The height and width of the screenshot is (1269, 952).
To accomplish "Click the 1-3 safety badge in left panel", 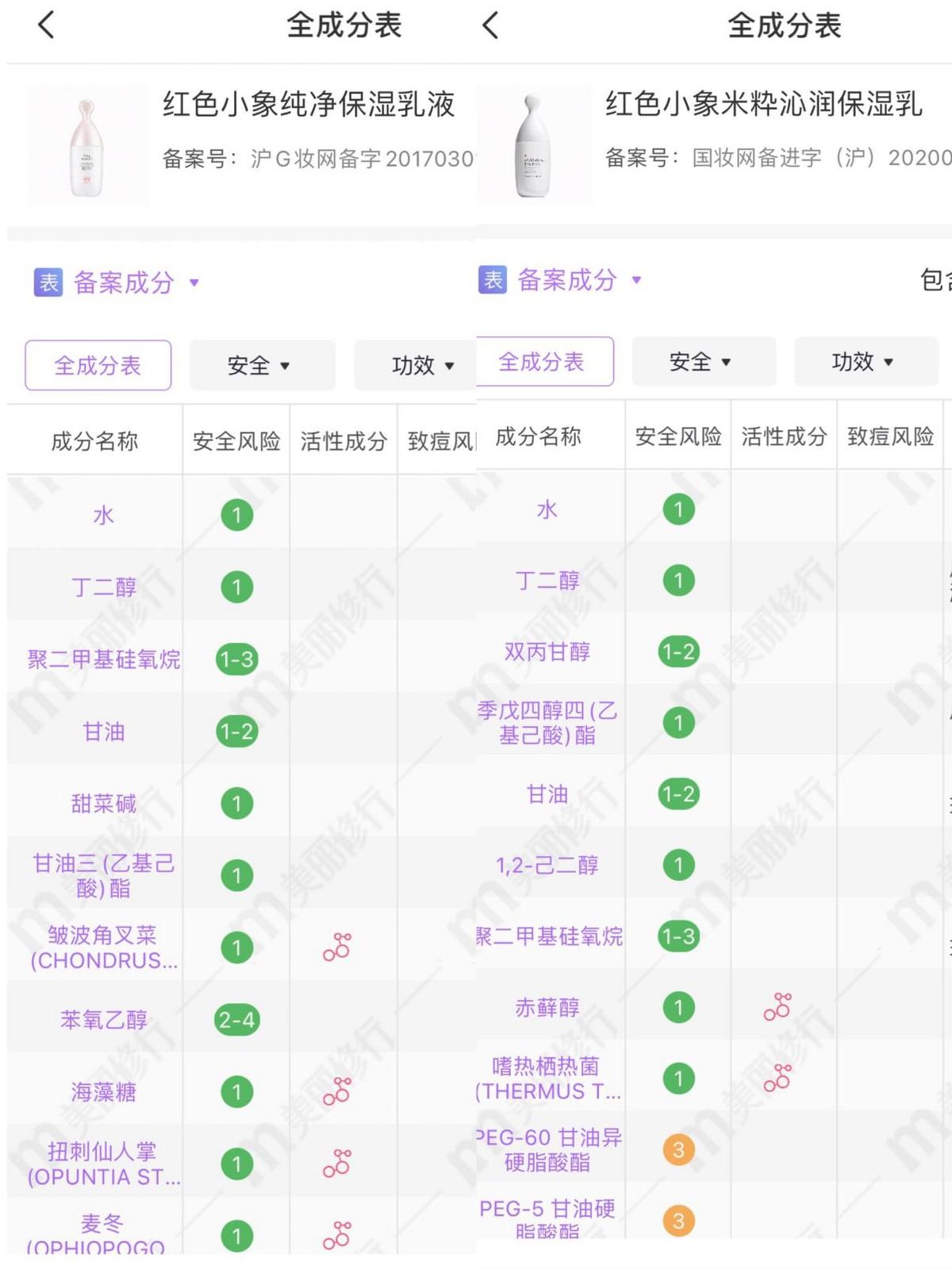I will coord(236,659).
